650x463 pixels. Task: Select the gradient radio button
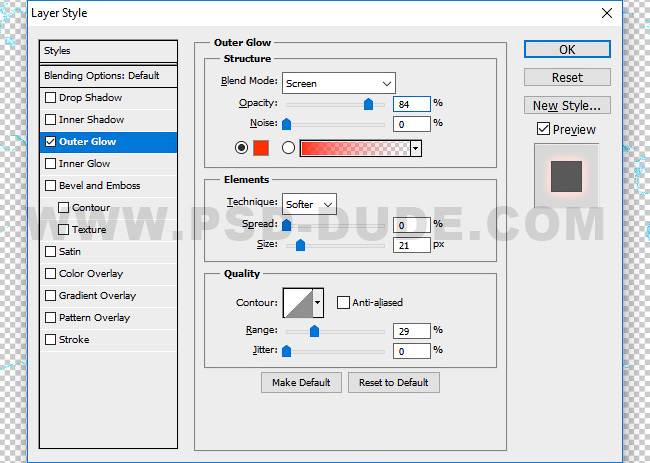pyautogui.click(x=288, y=148)
